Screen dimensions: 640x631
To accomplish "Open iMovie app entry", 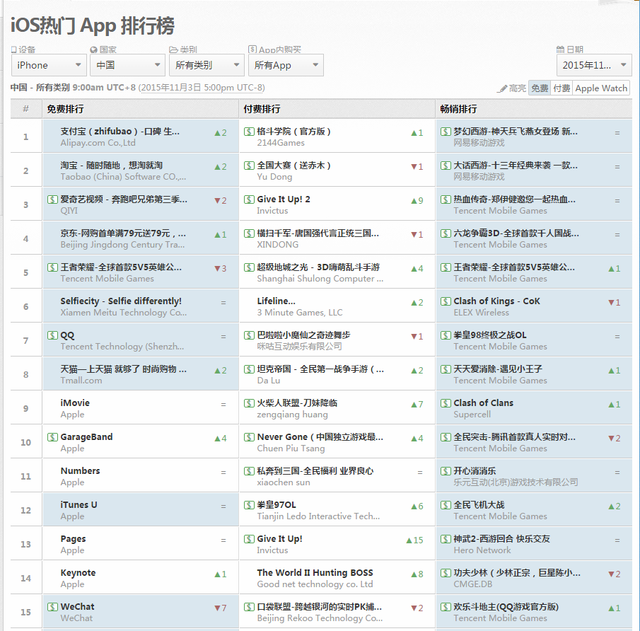I will coord(75,403).
